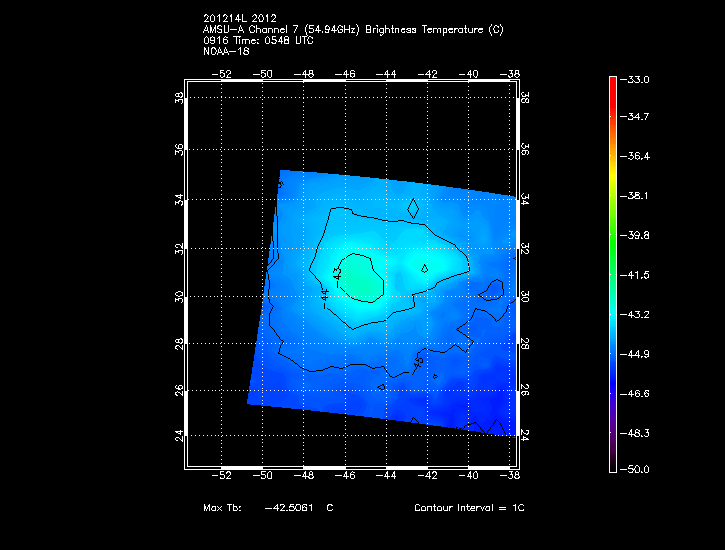
Task: Click the 43 contour label
Action: (x=337, y=272)
